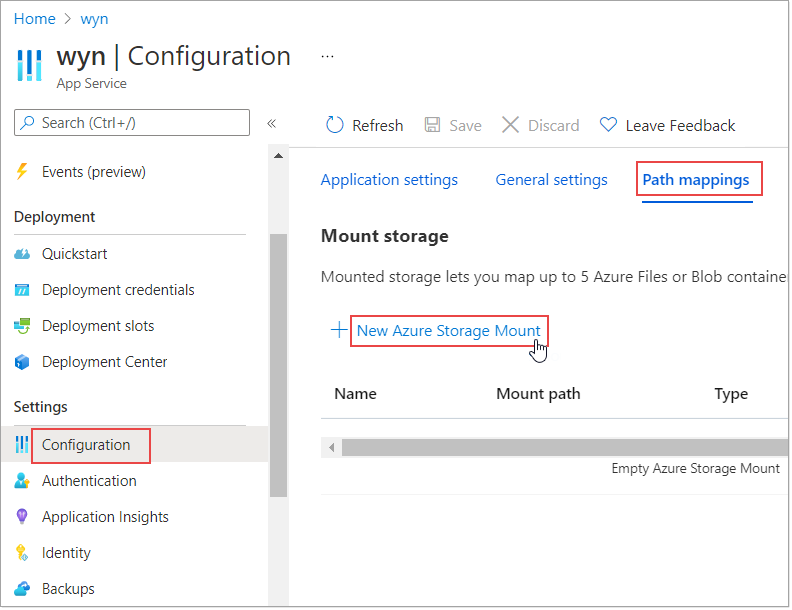Select Configuration under Settings

pos(86,445)
